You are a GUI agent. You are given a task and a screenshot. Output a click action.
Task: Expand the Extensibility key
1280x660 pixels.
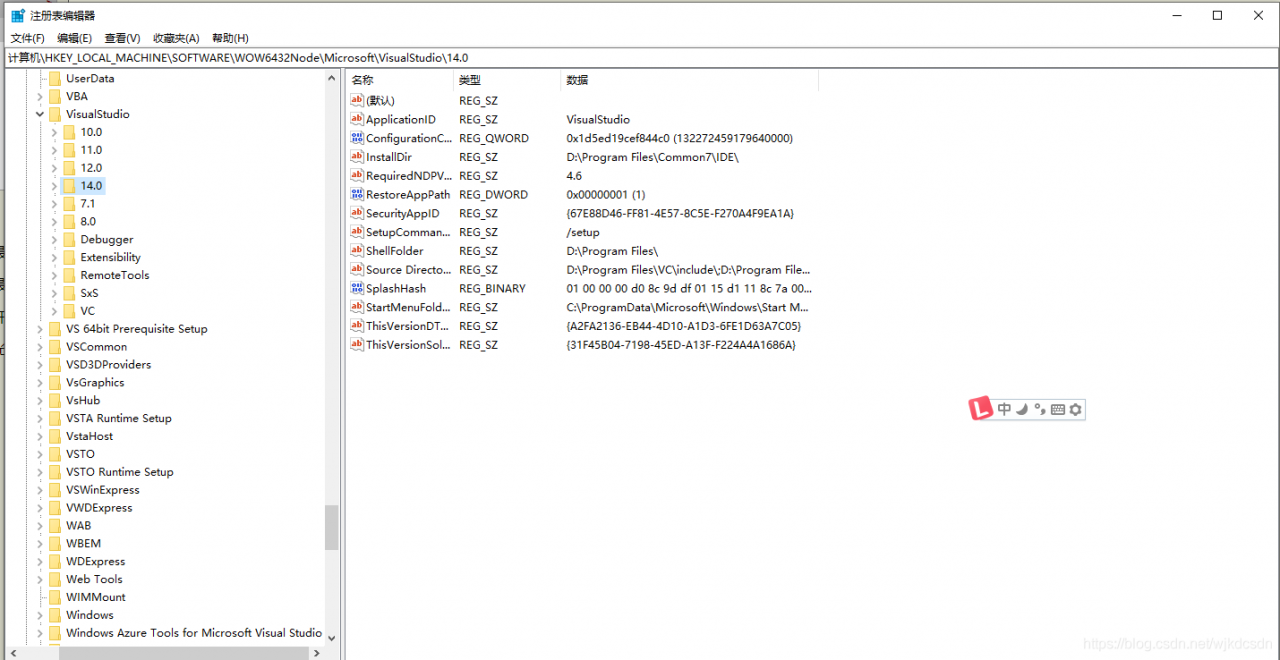(x=54, y=257)
